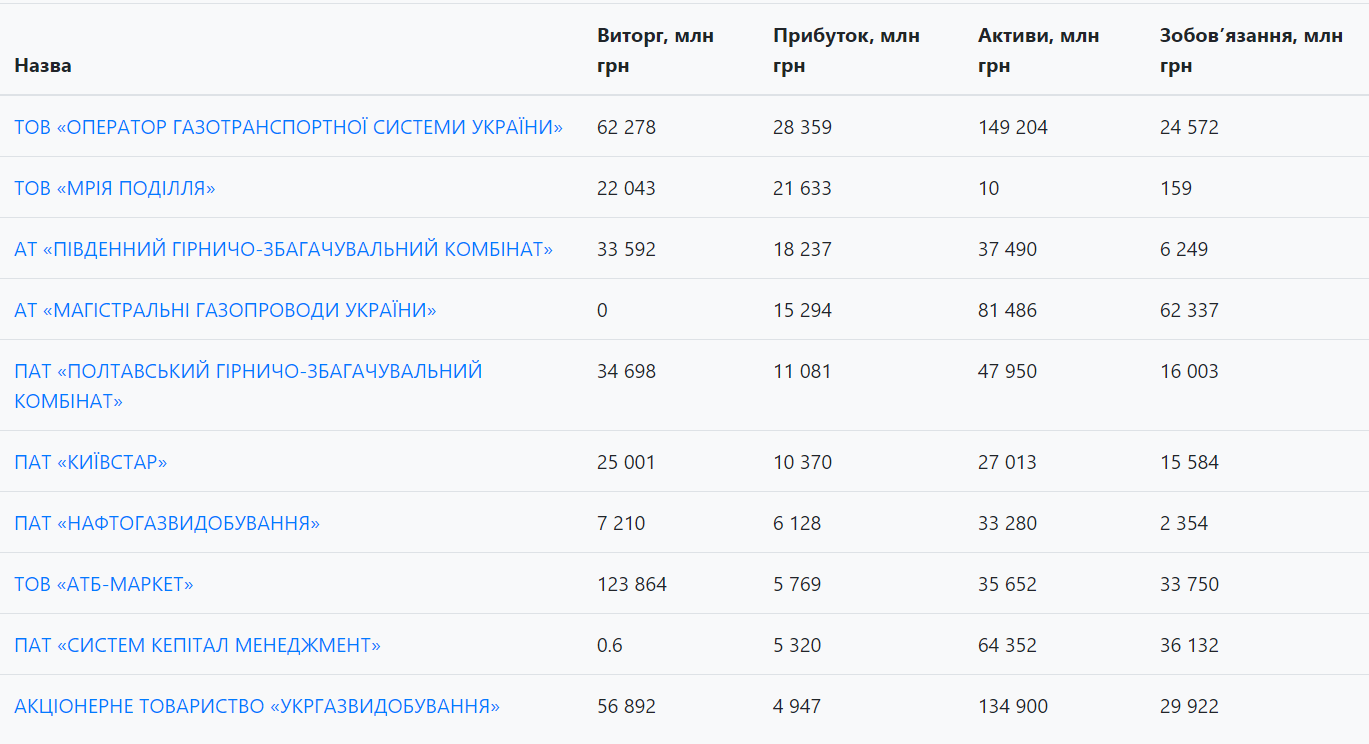This screenshot has width=1369, height=744.
Task: Click the «Активи, млн грн» column header
Action: click(x=1038, y=51)
